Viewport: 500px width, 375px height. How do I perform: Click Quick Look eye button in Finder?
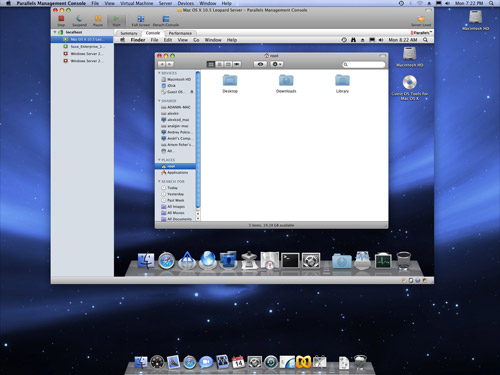tap(260, 64)
